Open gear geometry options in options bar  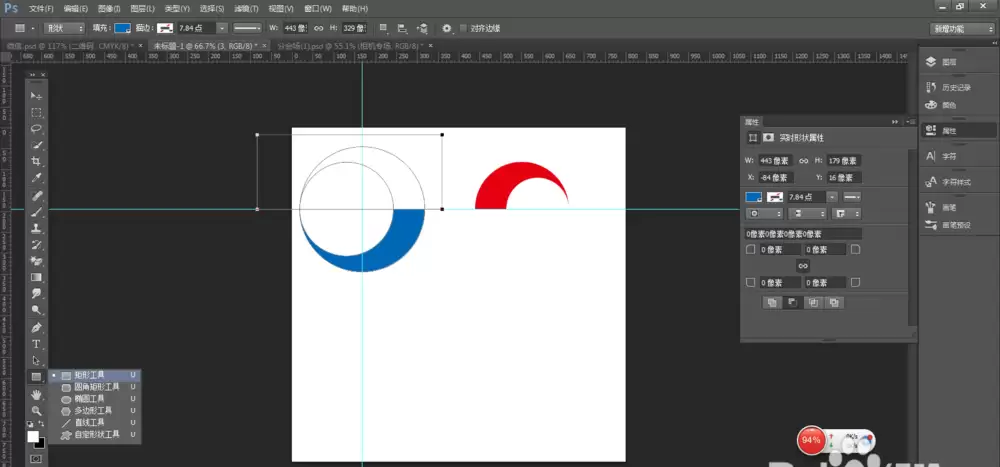tap(447, 28)
